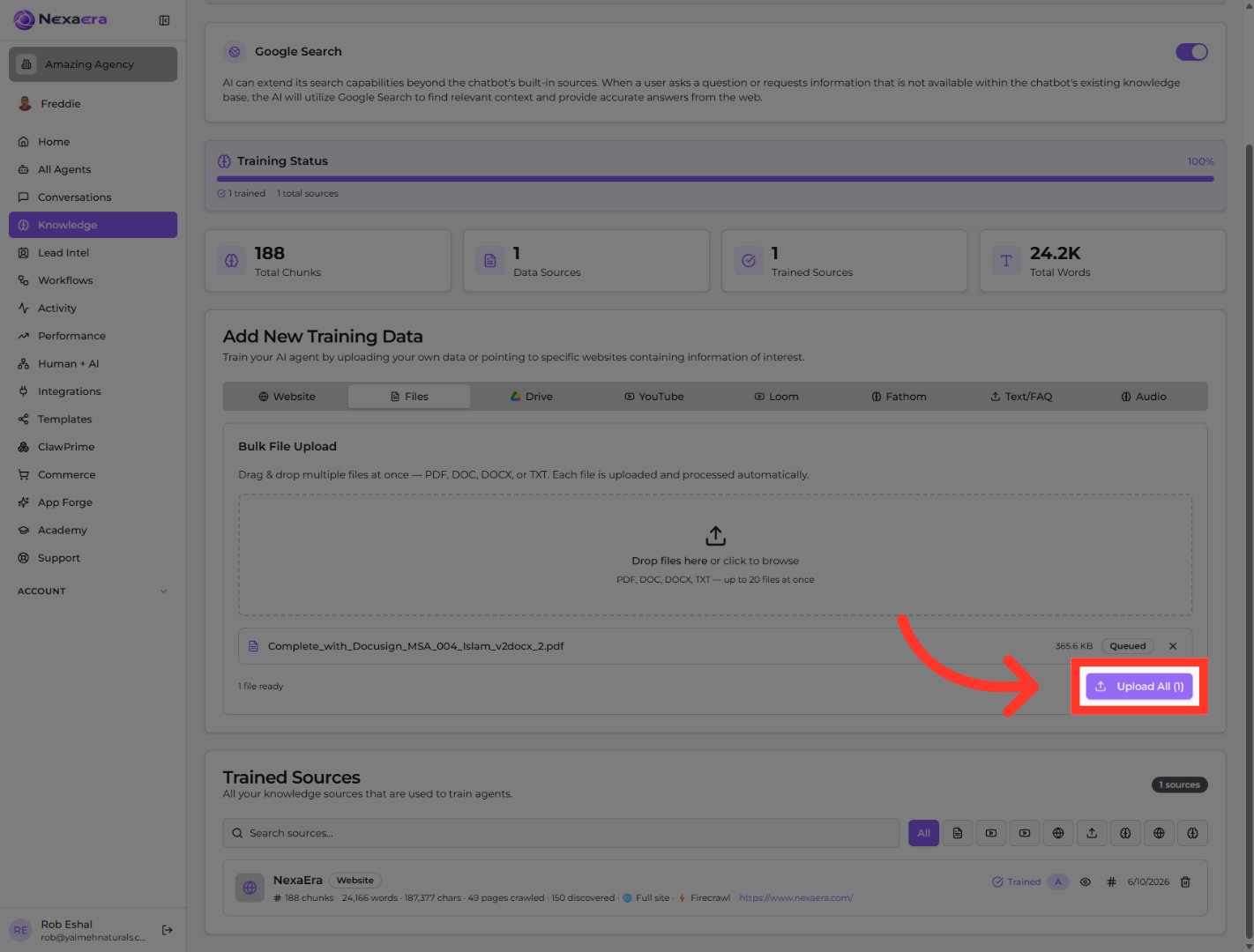This screenshot has height=952, width=1254.
Task: Turn off the Google Search toggle
Action: 1191,52
